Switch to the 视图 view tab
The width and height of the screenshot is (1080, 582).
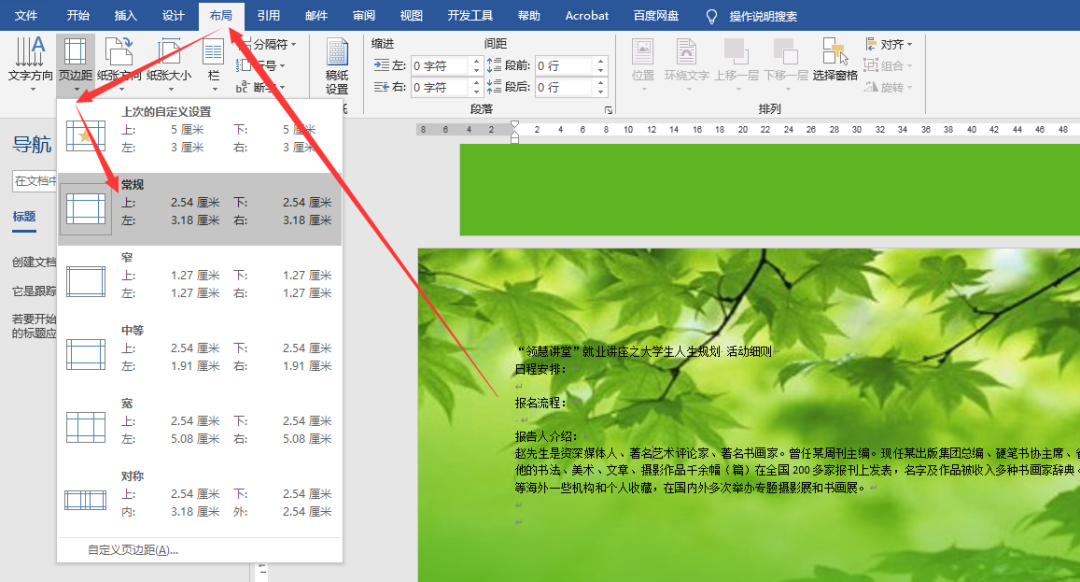click(411, 15)
